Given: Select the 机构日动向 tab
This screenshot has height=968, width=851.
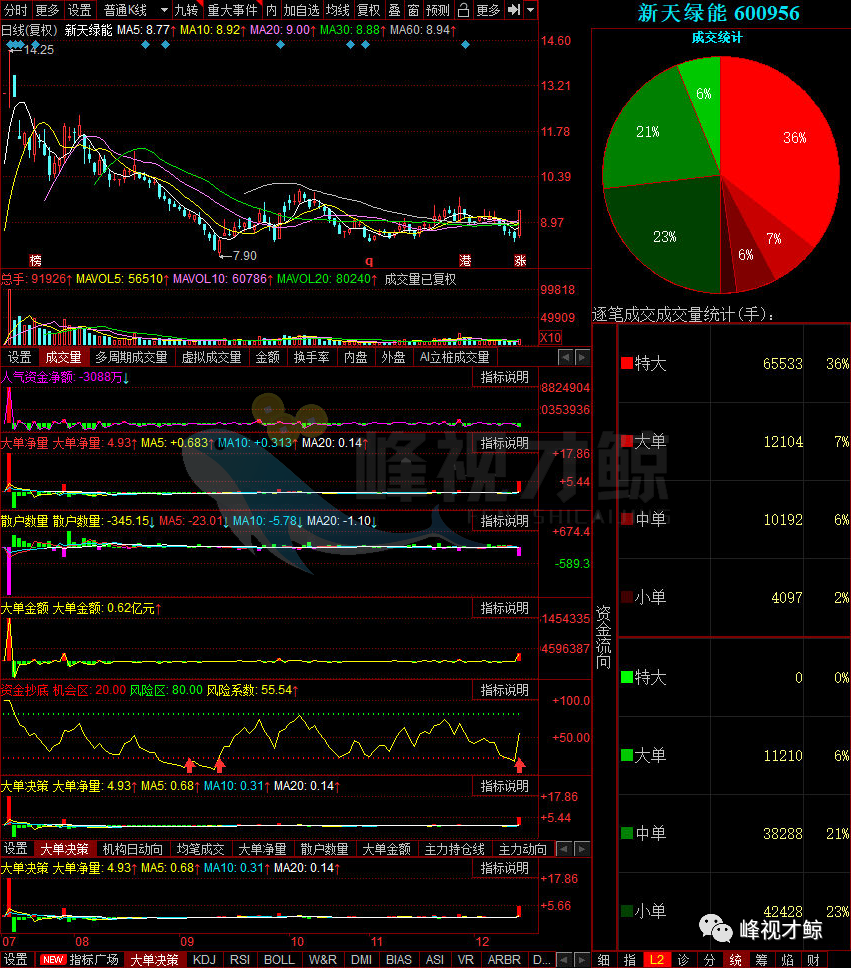Looking at the screenshot, I should [x=133, y=849].
